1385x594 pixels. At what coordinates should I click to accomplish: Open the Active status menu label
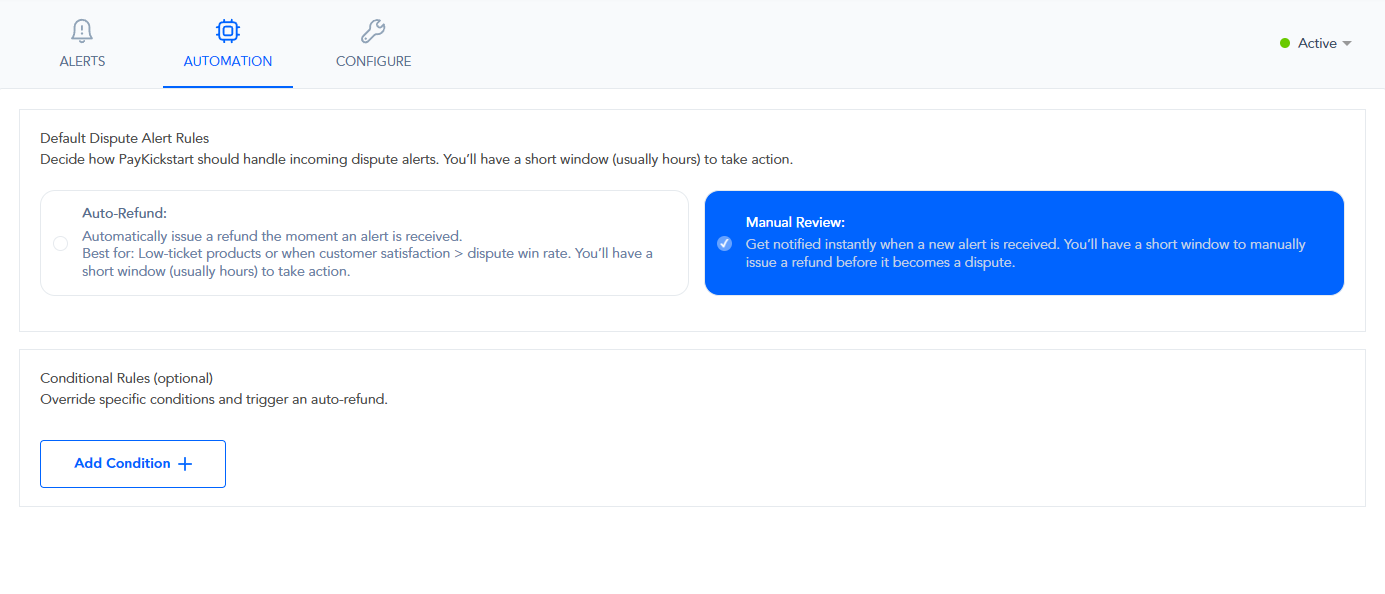(x=1317, y=44)
